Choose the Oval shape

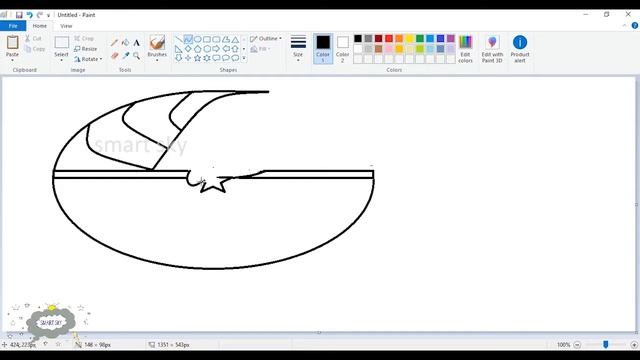(x=198, y=40)
